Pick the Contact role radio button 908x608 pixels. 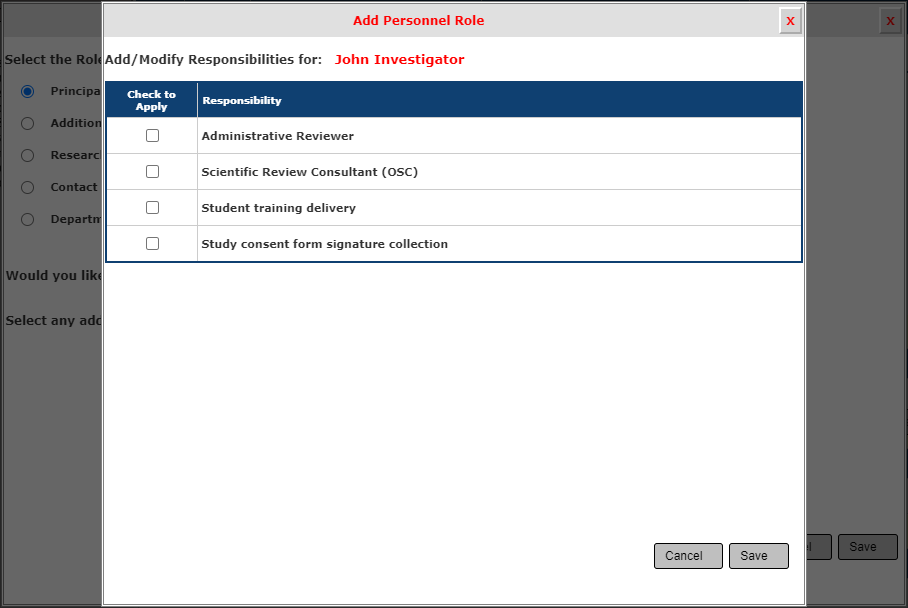pyautogui.click(x=27, y=187)
